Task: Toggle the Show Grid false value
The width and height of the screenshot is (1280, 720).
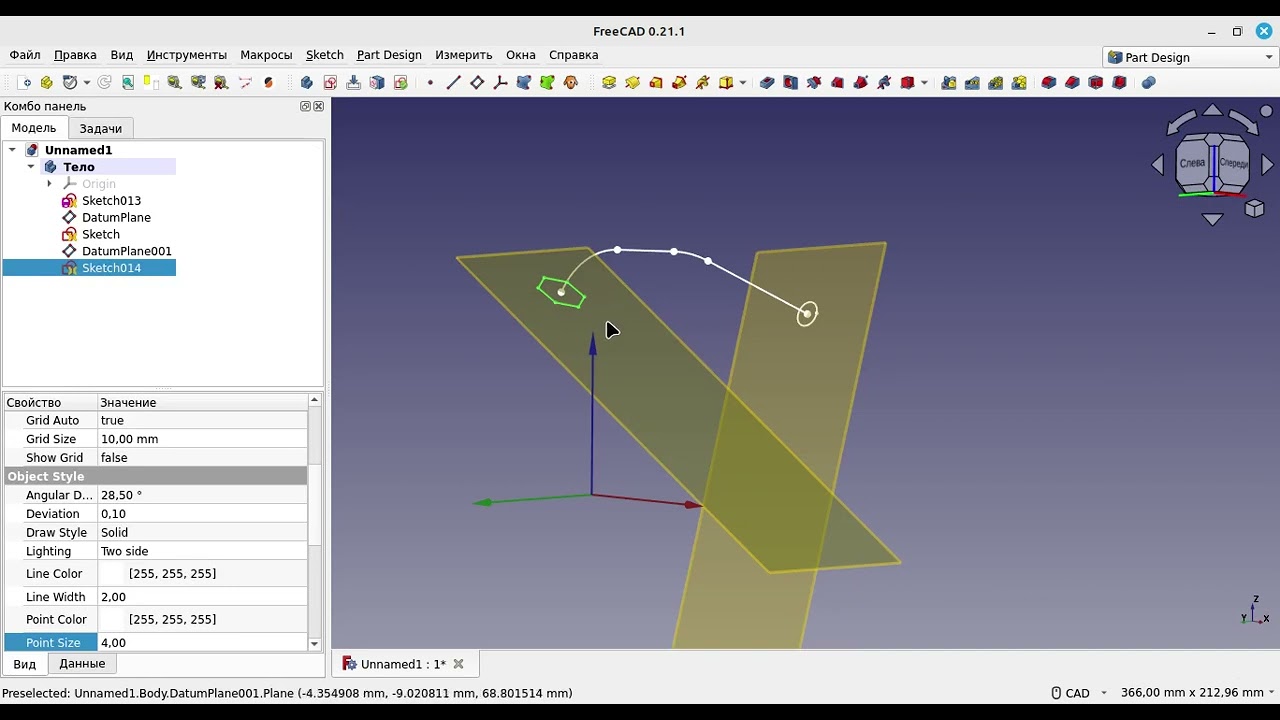Action: (203, 458)
